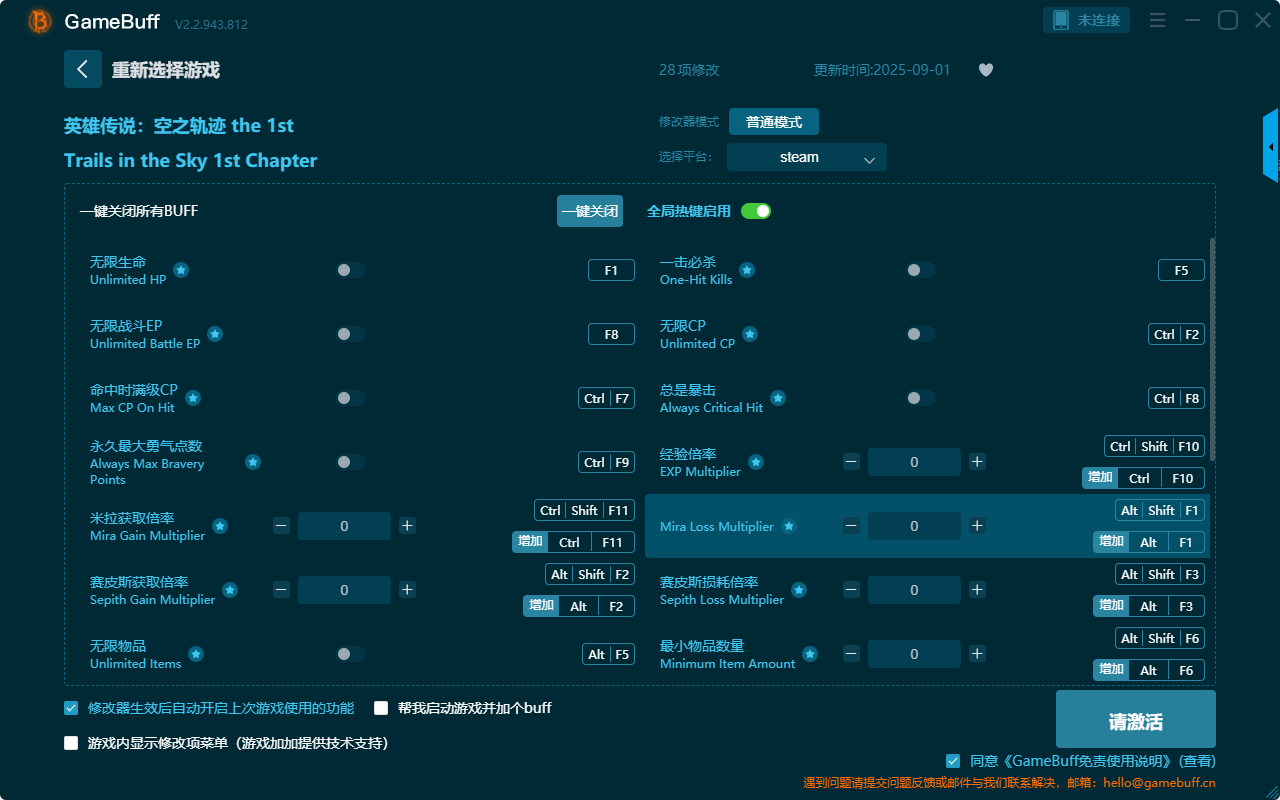This screenshot has width=1280, height=800.
Task: Click the F5 hotkey box for One-Hit Kills
Action: [x=1181, y=270]
